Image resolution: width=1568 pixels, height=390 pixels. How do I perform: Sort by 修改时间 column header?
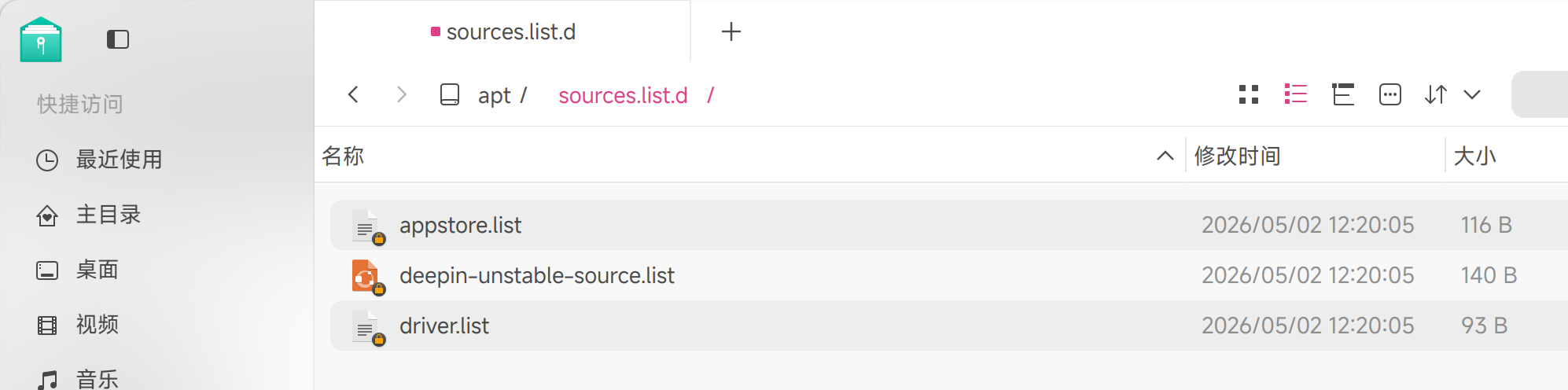coord(1237,156)
